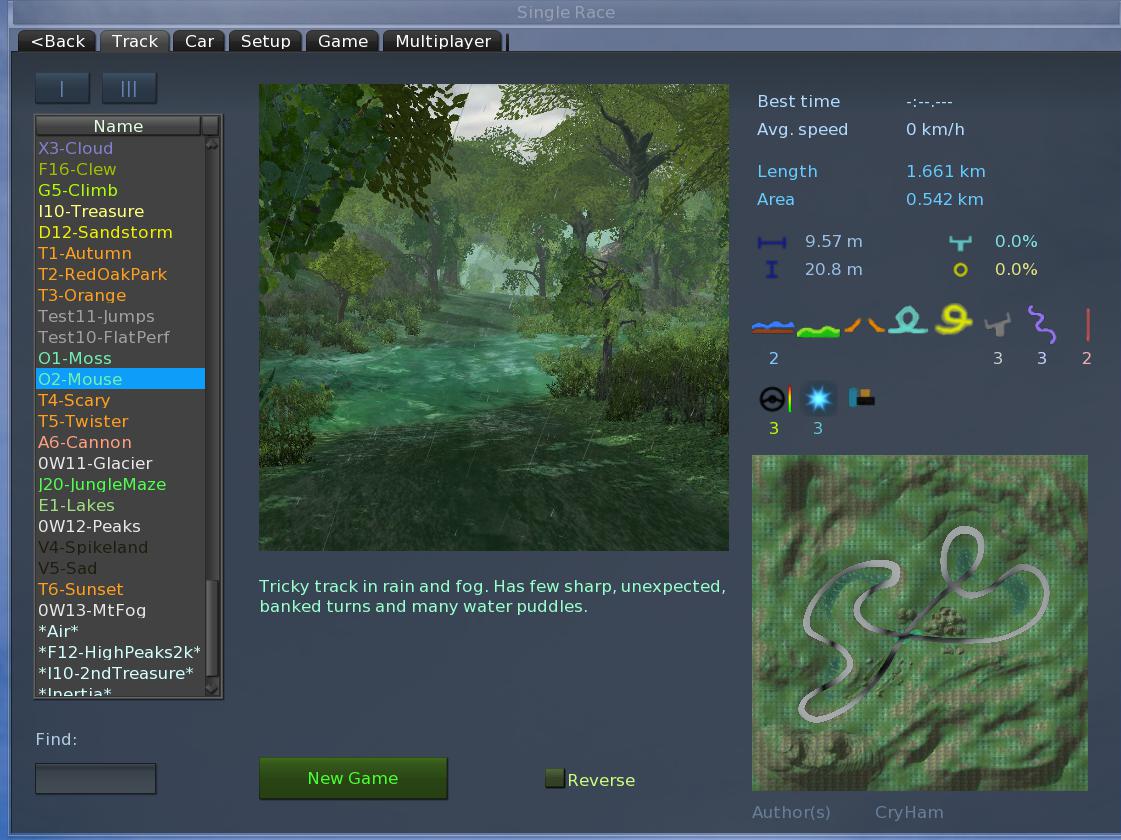Click the Find search field
The width and height of the screenshot is (1121, 840).
pyautogui.click(x=96, y=778)
